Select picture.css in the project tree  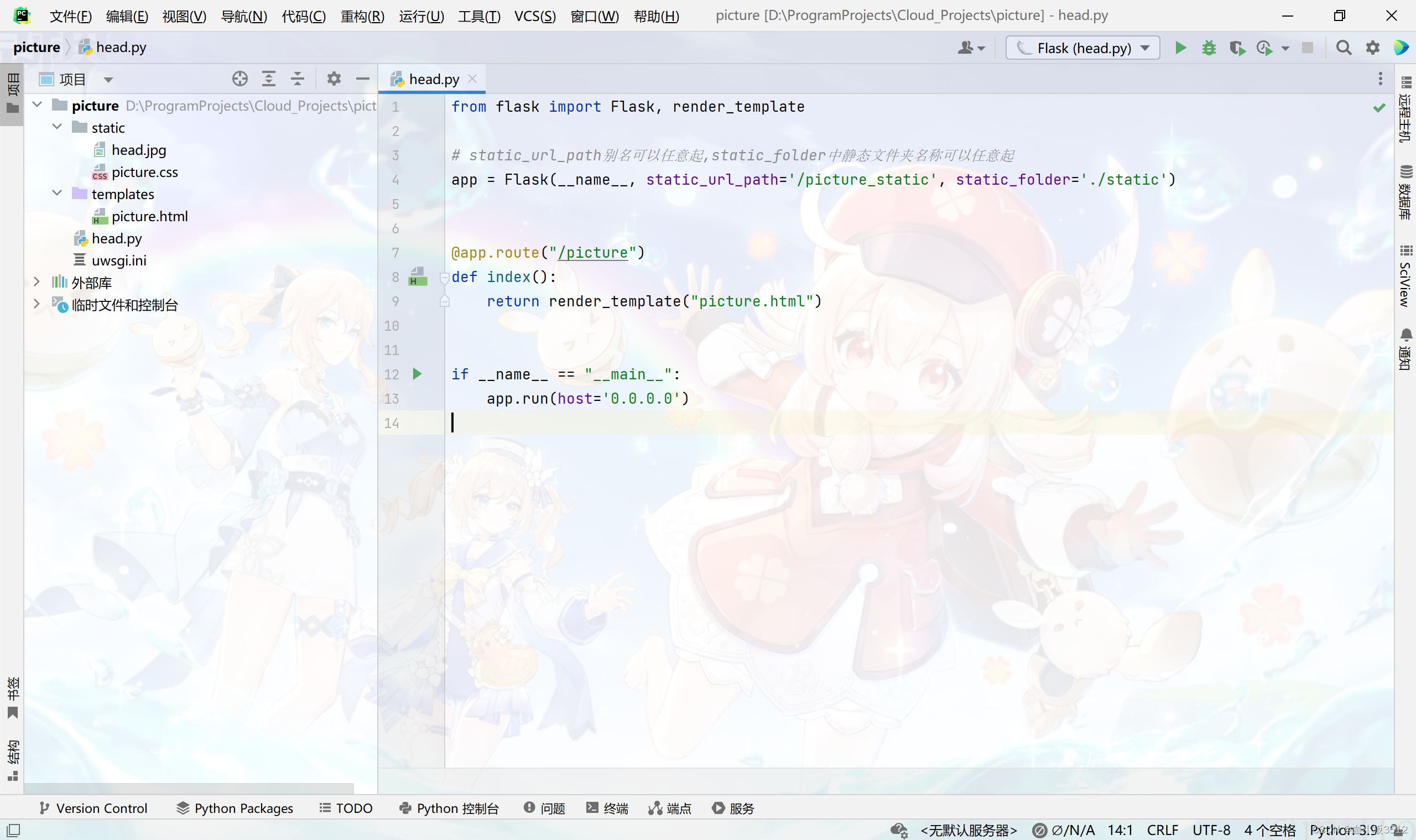[144, 172]
